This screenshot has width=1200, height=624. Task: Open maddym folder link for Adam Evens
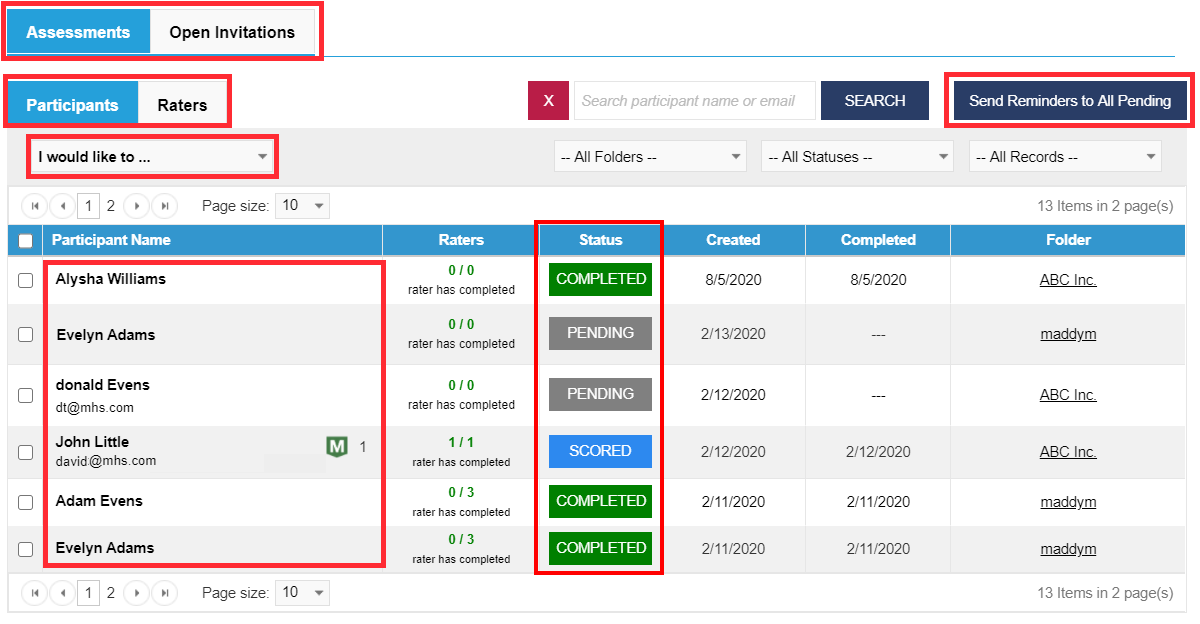point(1068,501)
